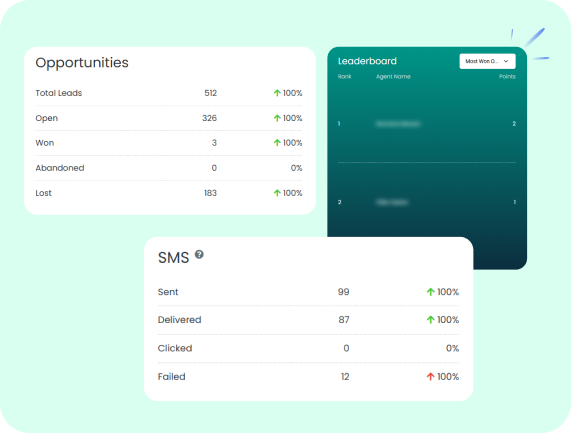
Task: Click the Opportunities card title
Action: click(82, 63)
